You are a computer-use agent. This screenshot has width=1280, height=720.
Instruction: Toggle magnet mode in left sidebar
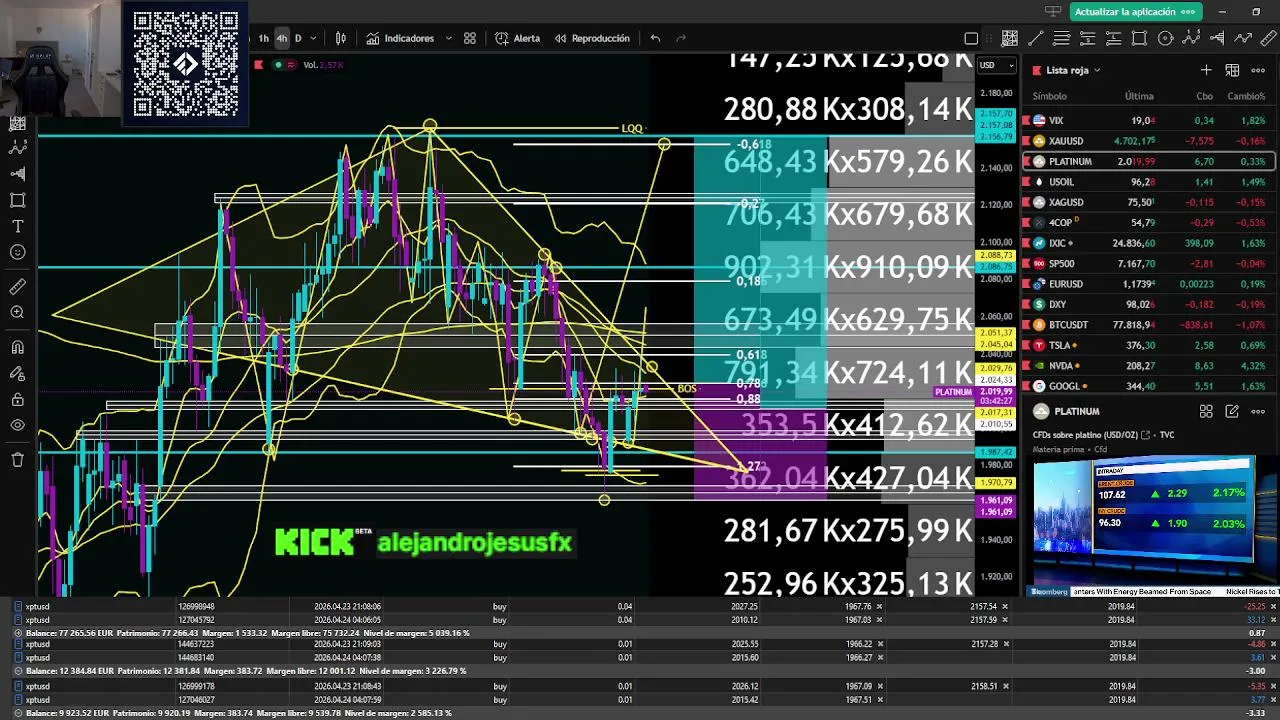[x=17, y=348]
